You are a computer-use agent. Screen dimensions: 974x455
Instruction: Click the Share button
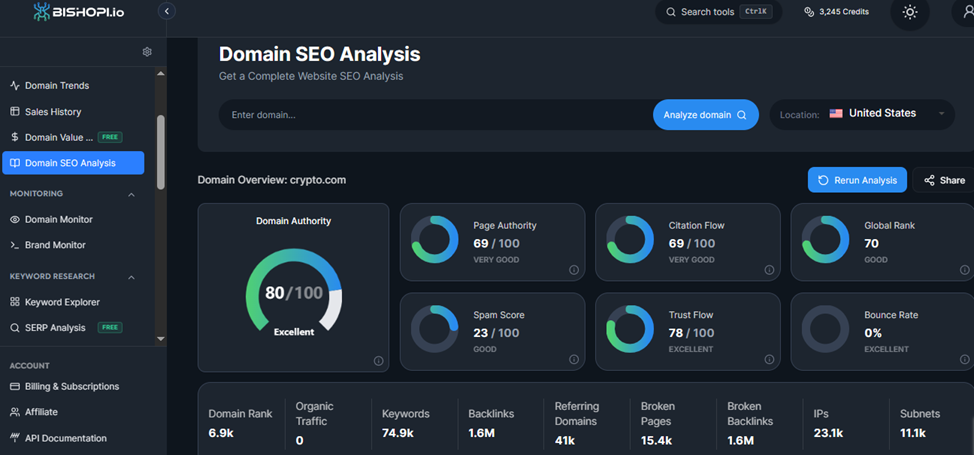click(944, 180)
